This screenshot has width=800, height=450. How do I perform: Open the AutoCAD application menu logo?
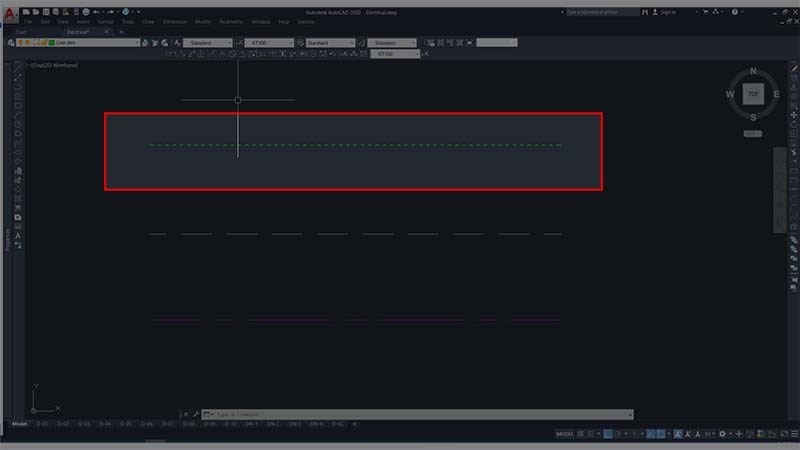point(9,14)
